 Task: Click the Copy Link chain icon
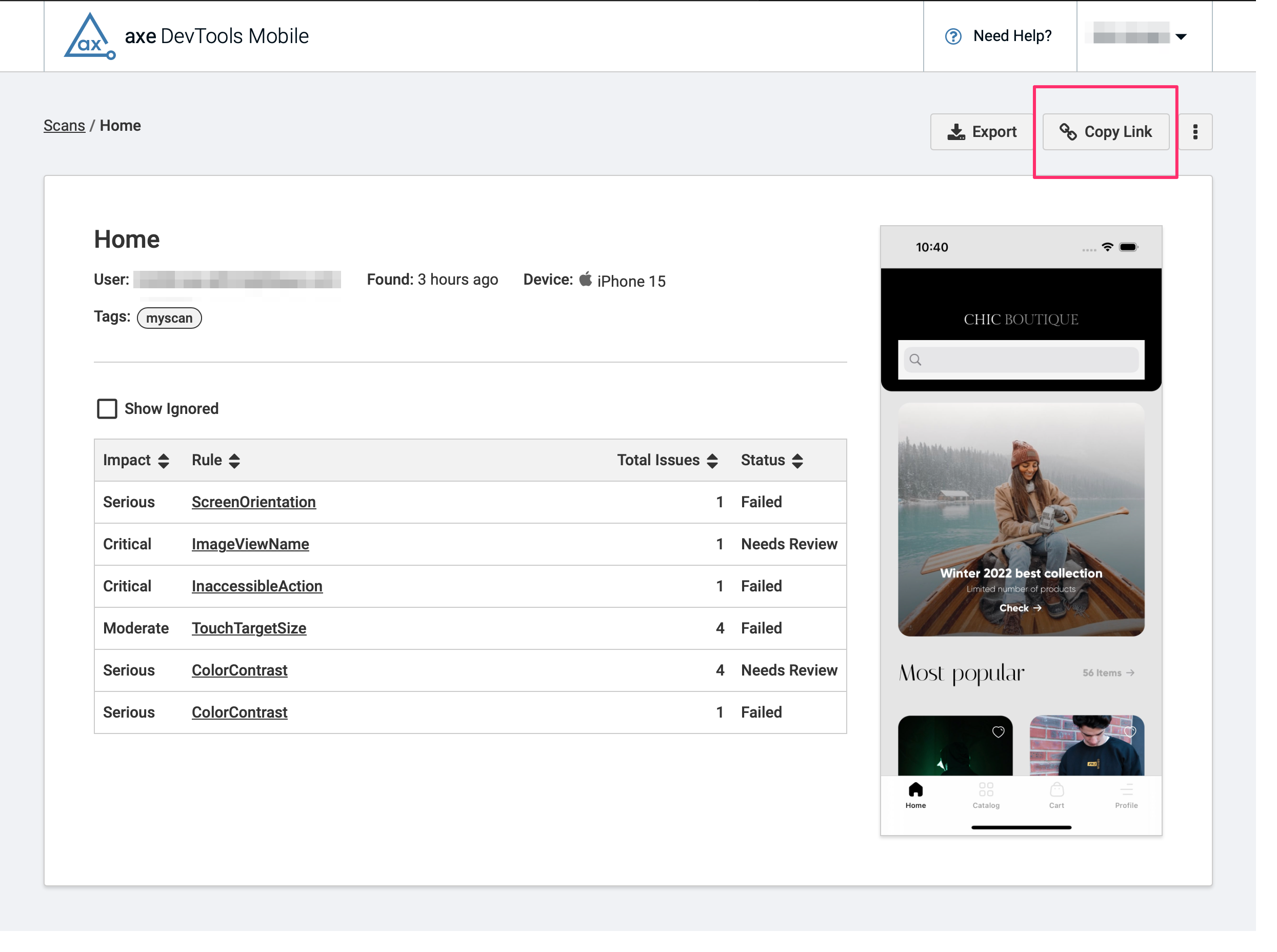1069,131
